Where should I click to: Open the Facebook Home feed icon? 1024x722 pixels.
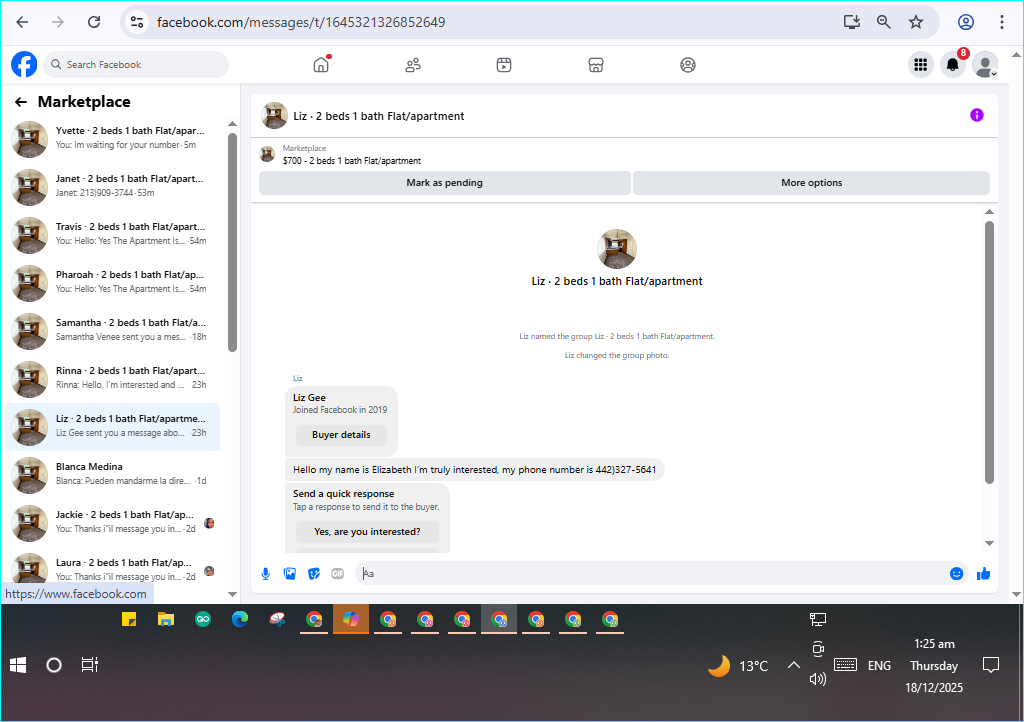point(321,65)
